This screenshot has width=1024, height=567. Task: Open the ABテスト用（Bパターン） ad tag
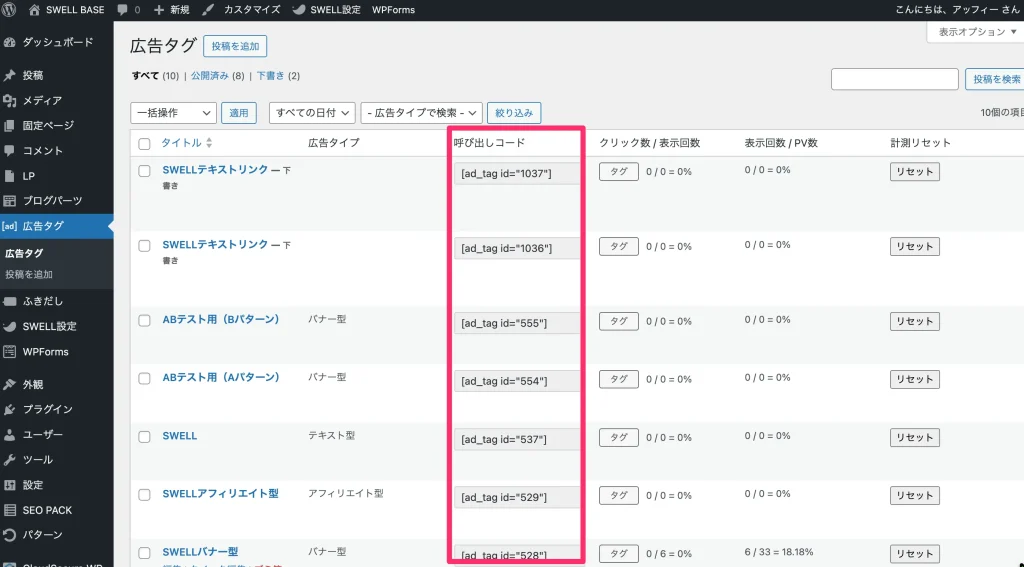coord(221,319)
